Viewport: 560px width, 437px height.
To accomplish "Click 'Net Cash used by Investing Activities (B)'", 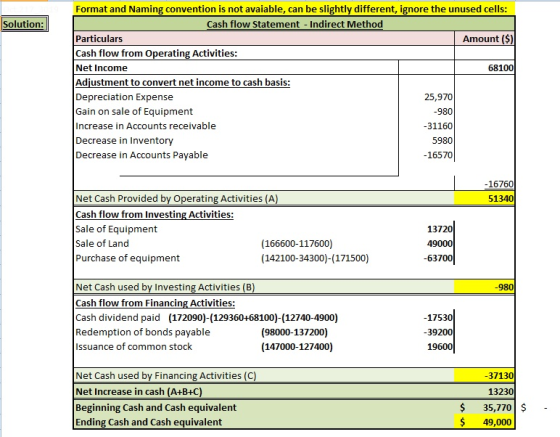I will pyautogui.click(x=165, y=287).
